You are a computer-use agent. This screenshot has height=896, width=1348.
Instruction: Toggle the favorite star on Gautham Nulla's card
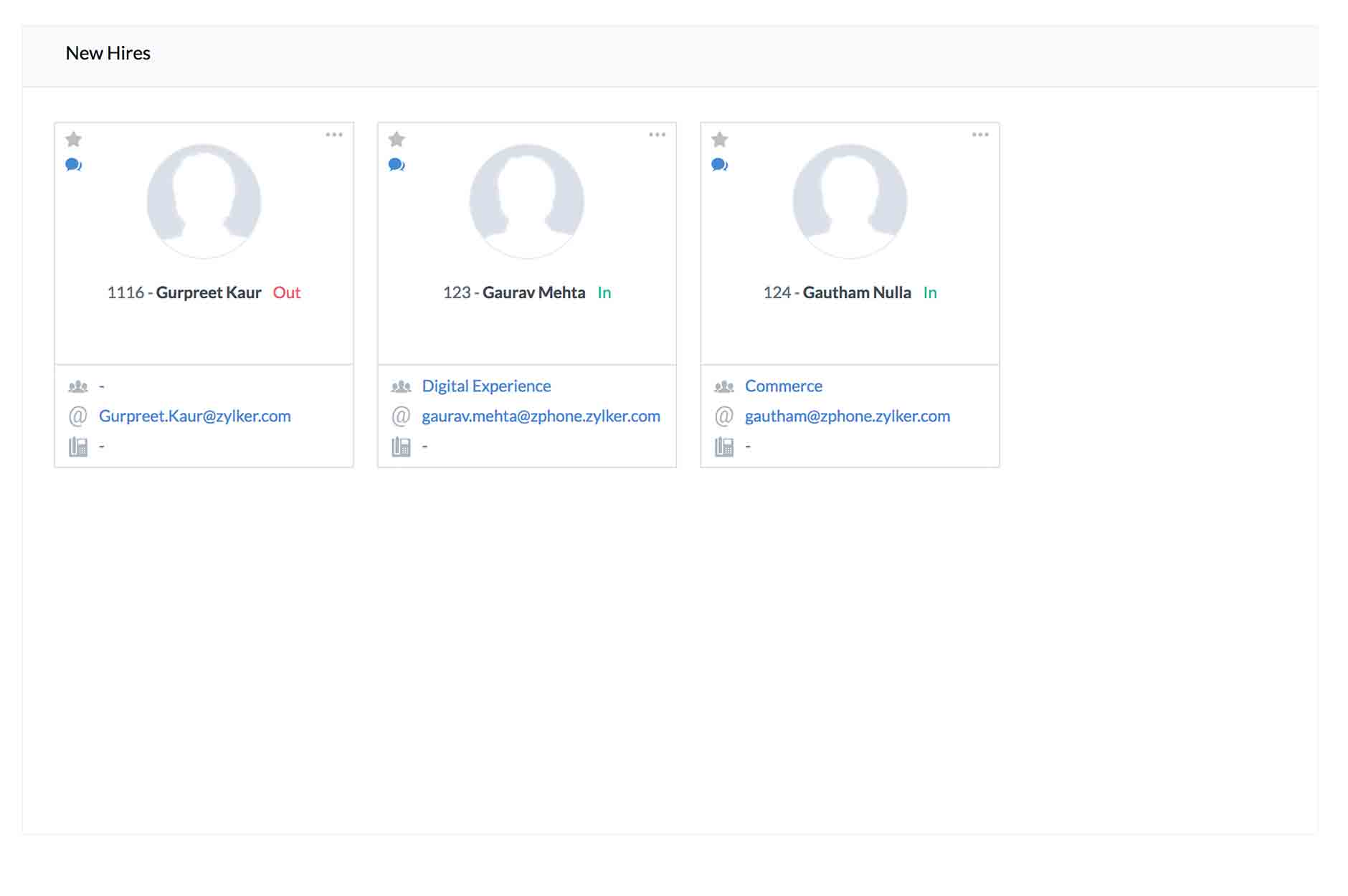click(720, 138)
